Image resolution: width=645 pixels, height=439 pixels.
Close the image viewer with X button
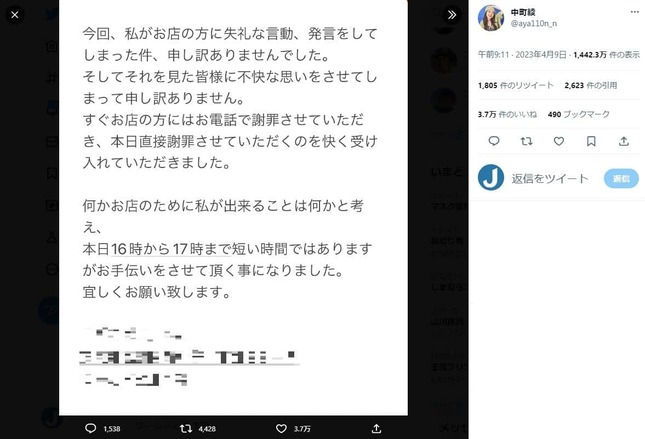(x=15, y=15)
